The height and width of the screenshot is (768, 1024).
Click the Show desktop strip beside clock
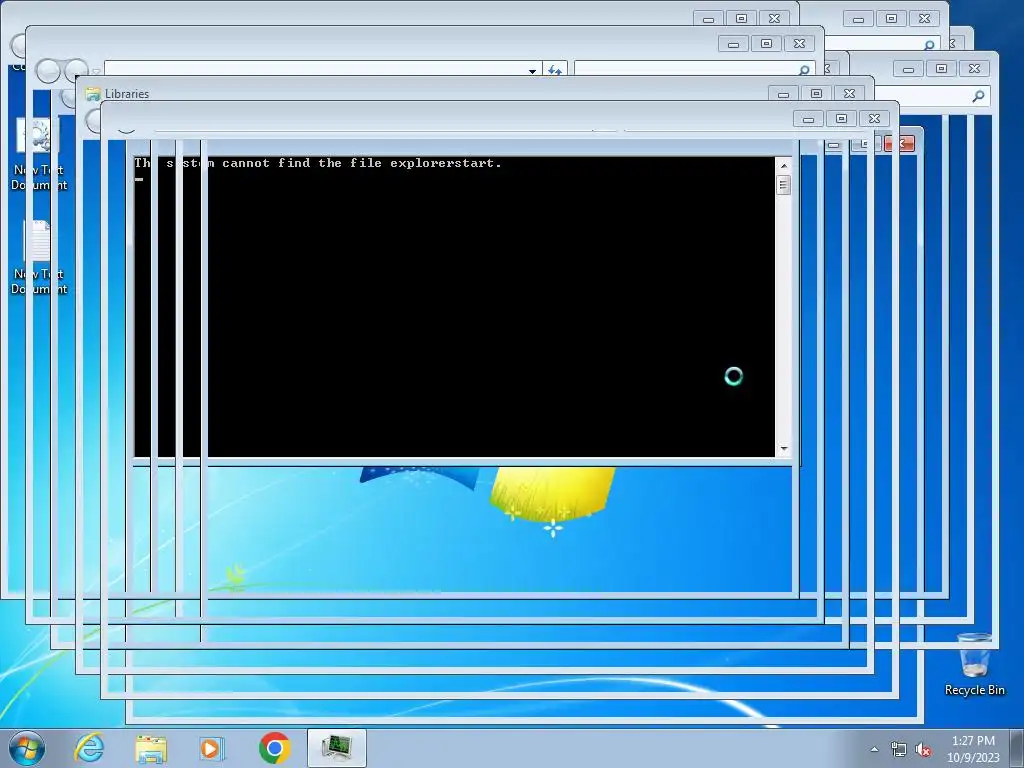tap(1017, 749)
